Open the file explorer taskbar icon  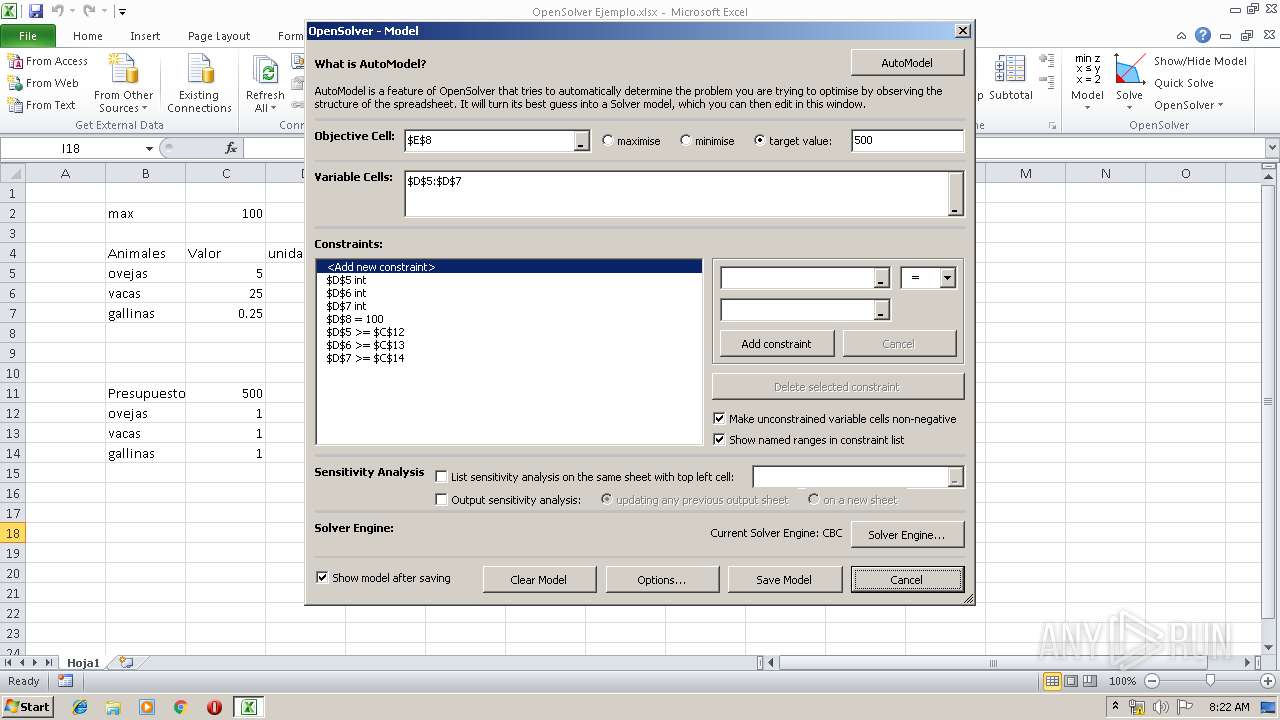click(113, 707)
